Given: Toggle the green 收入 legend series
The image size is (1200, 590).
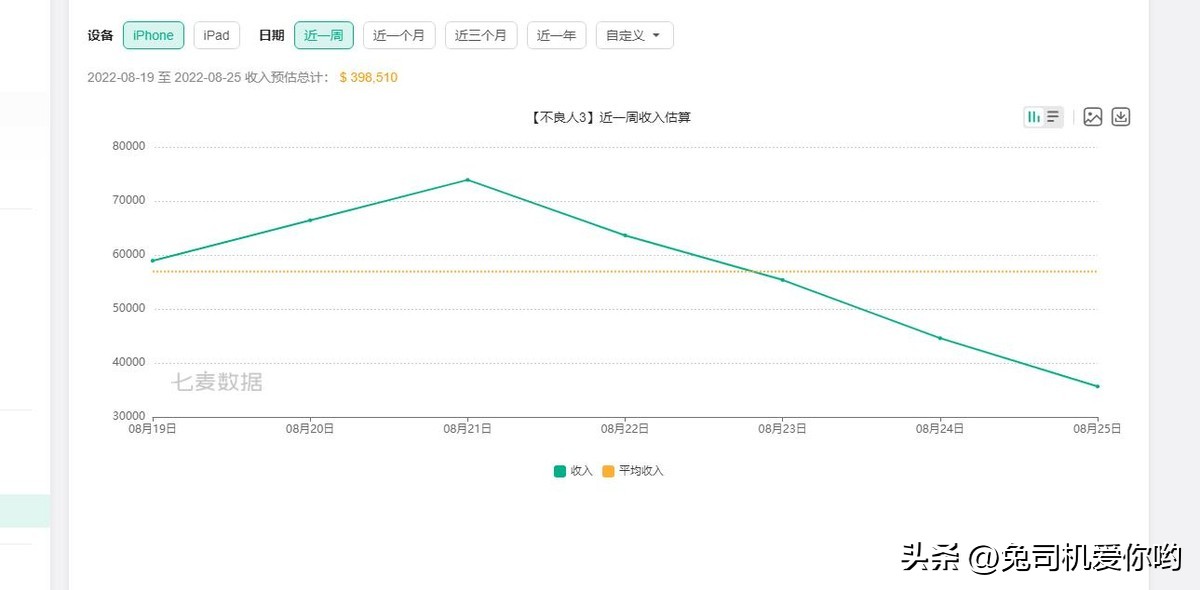Looking at the screenshot, I should [x=573, y=471].
